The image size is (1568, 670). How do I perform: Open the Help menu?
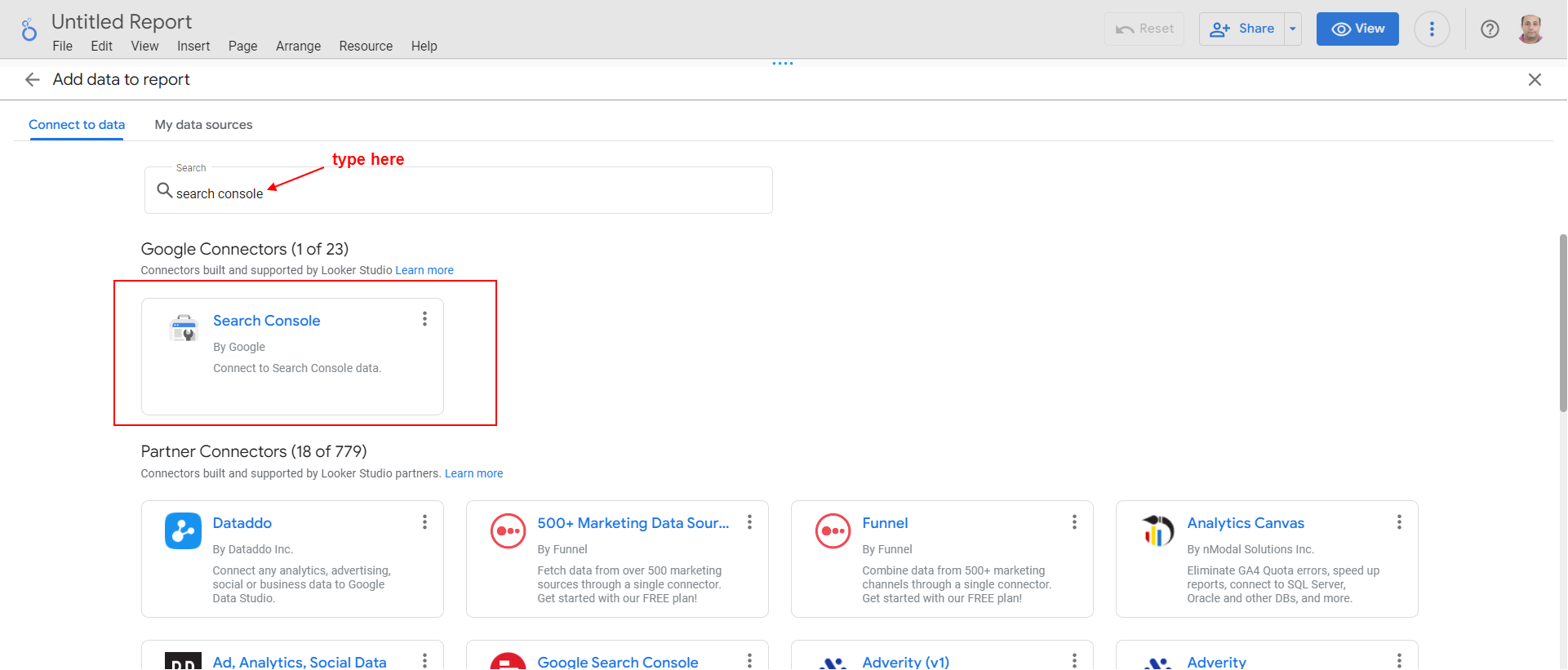point(424,46)
